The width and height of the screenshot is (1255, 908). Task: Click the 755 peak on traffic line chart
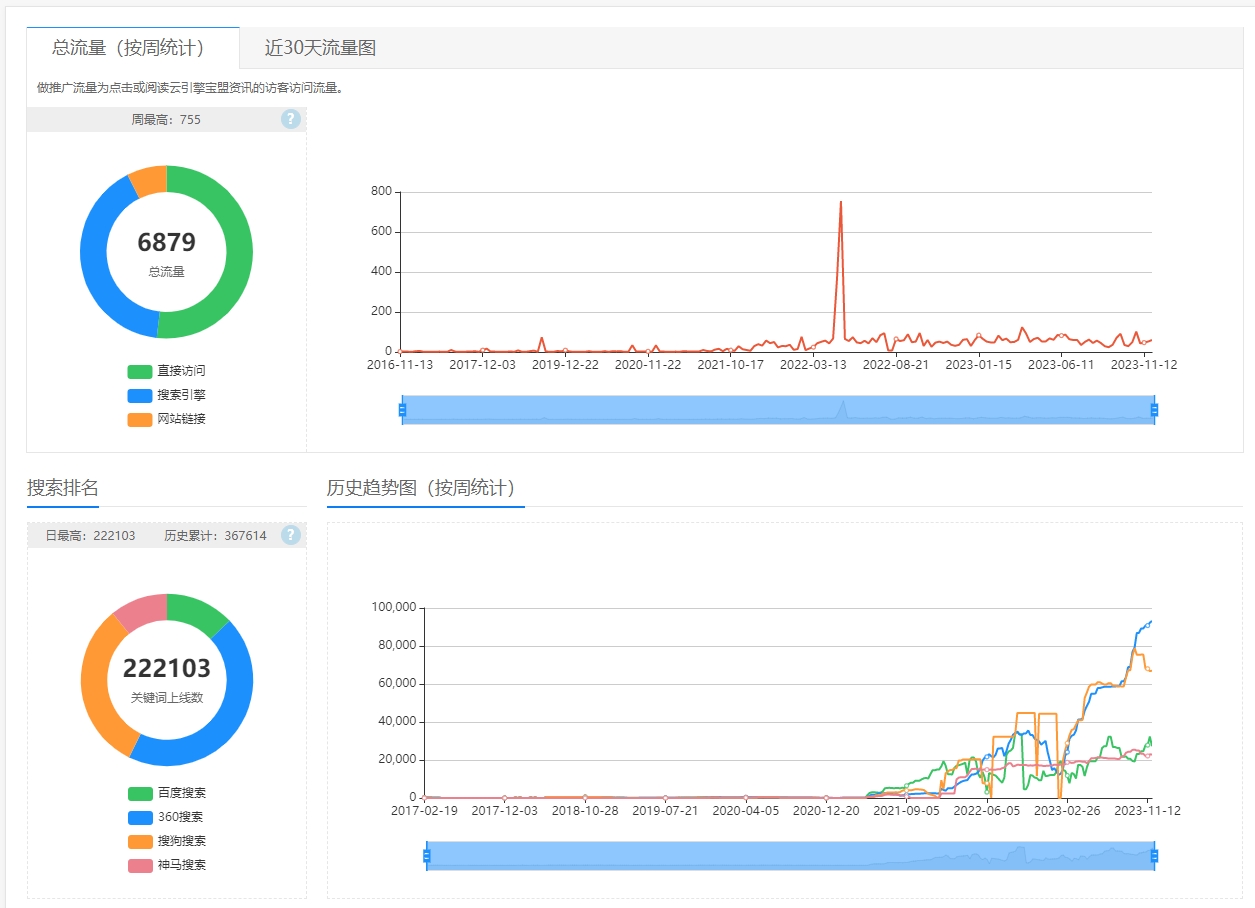pyautogui.click(x=840, y=203)
